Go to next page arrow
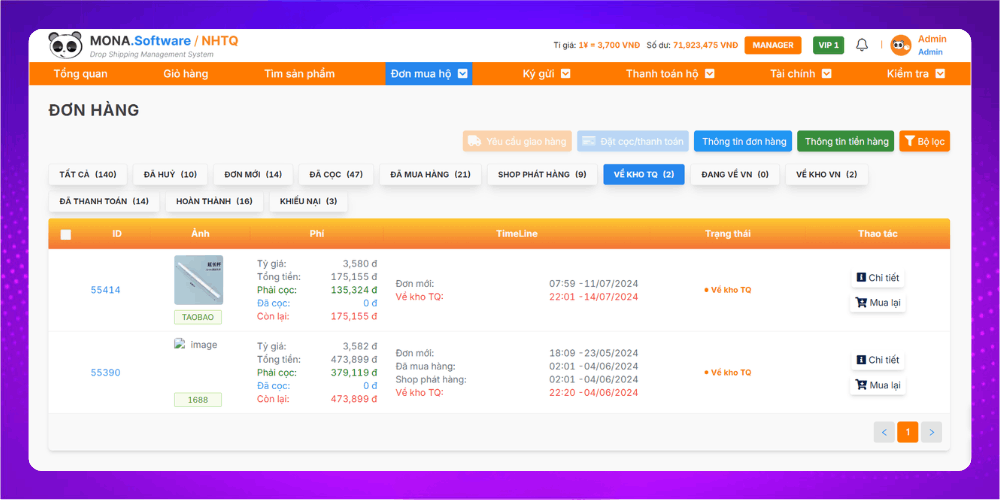 pyautogui.click(x=931, y=432)
